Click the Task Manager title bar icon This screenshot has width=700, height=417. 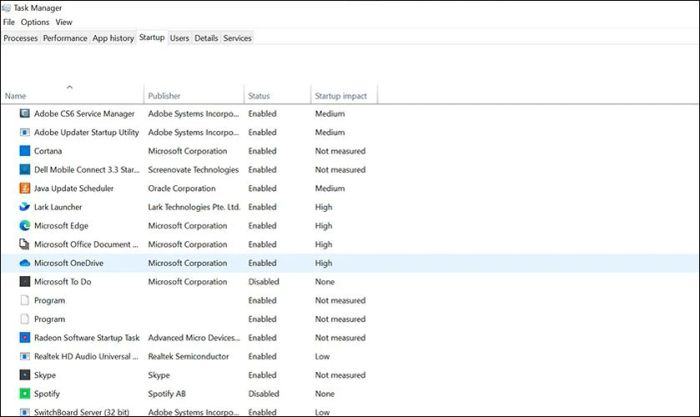(x=8, y=7)
